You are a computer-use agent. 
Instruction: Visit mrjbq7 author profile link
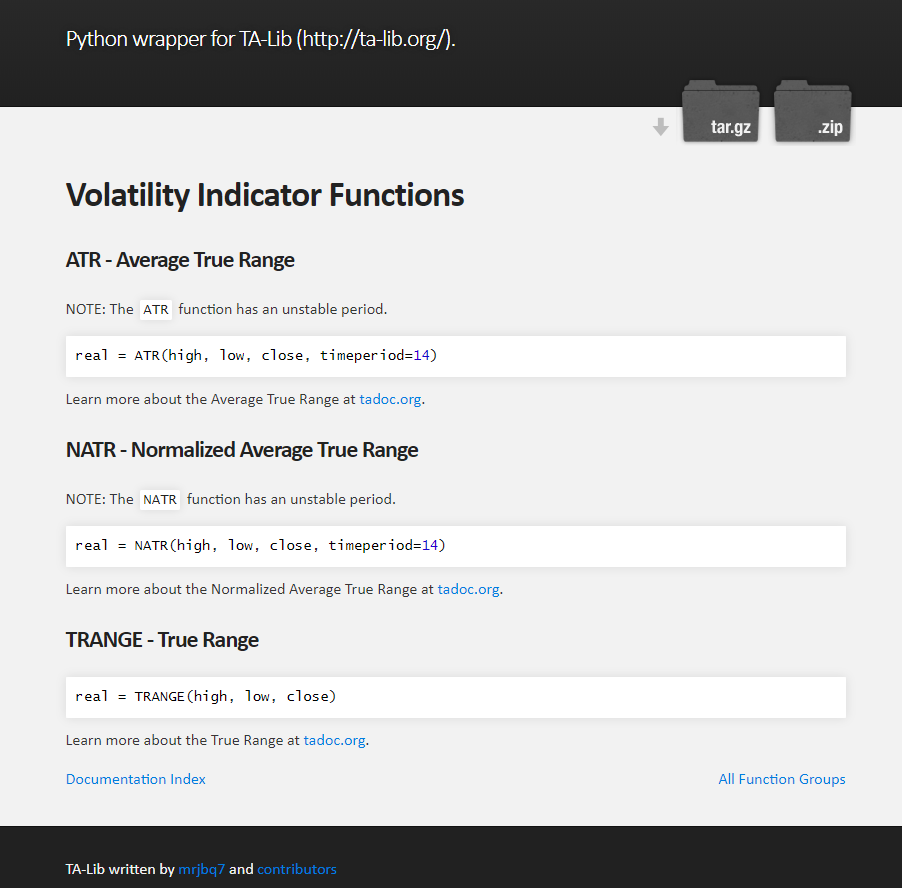pyautogui.click(x=201, y=869)
